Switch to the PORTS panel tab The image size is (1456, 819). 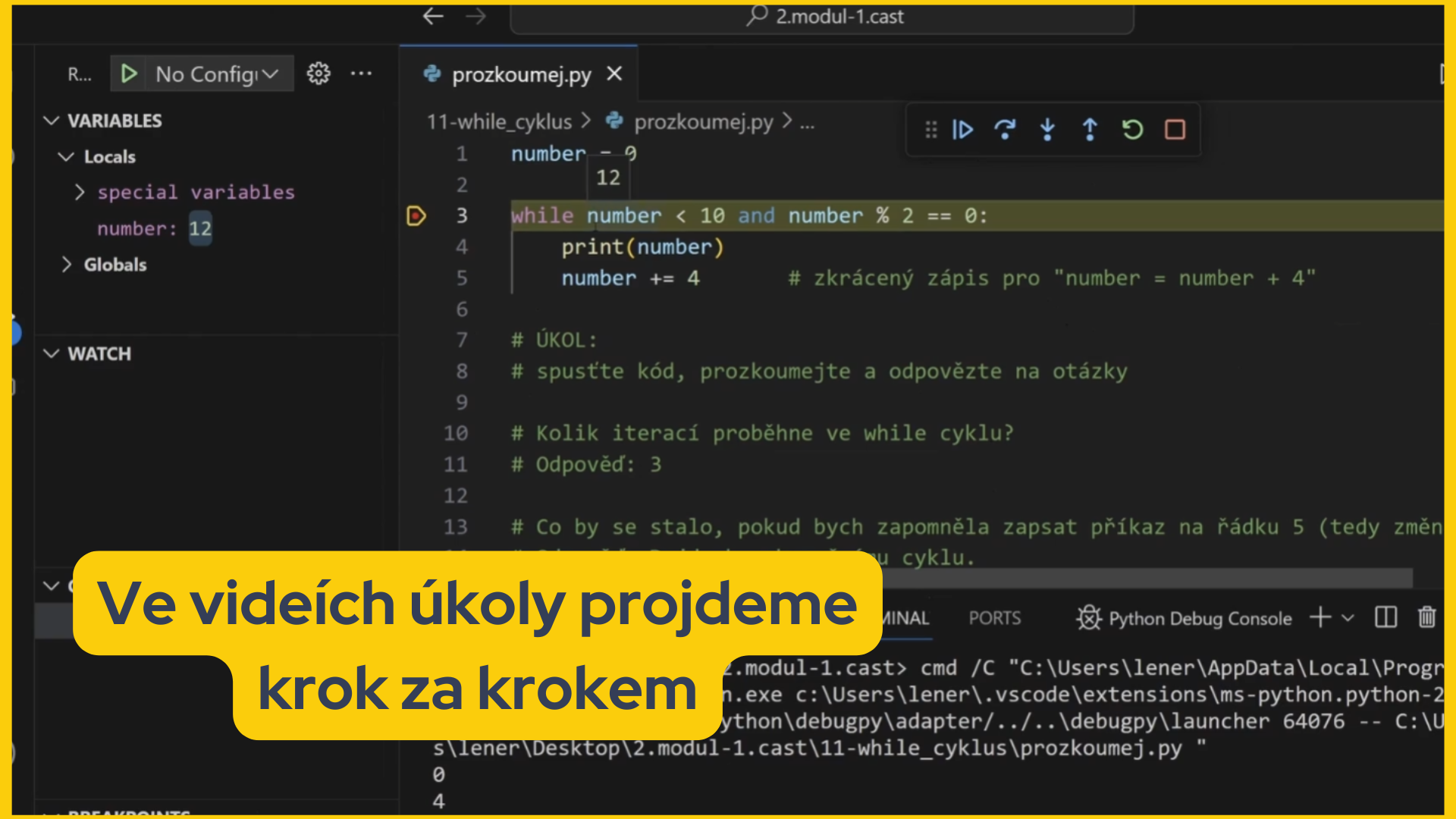(x=994, y=618)
